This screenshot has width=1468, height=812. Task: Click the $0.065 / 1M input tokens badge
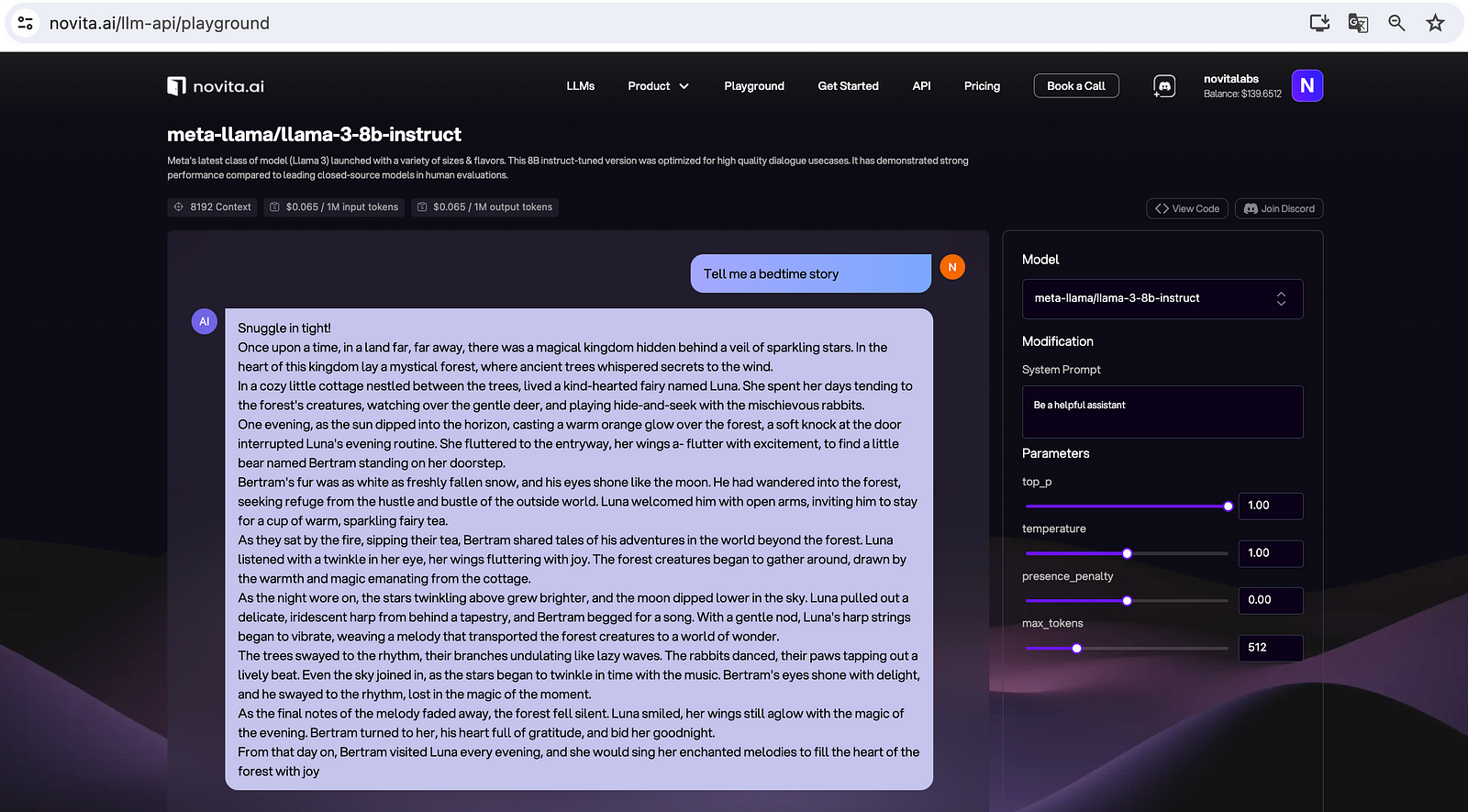click(334, 207)
